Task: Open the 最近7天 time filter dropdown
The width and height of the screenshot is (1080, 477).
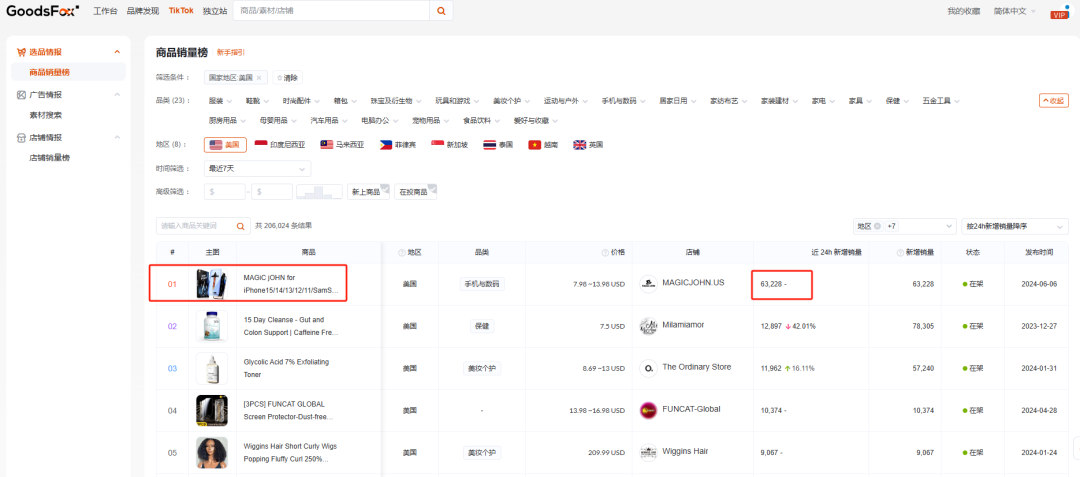Action: (258, 168)
